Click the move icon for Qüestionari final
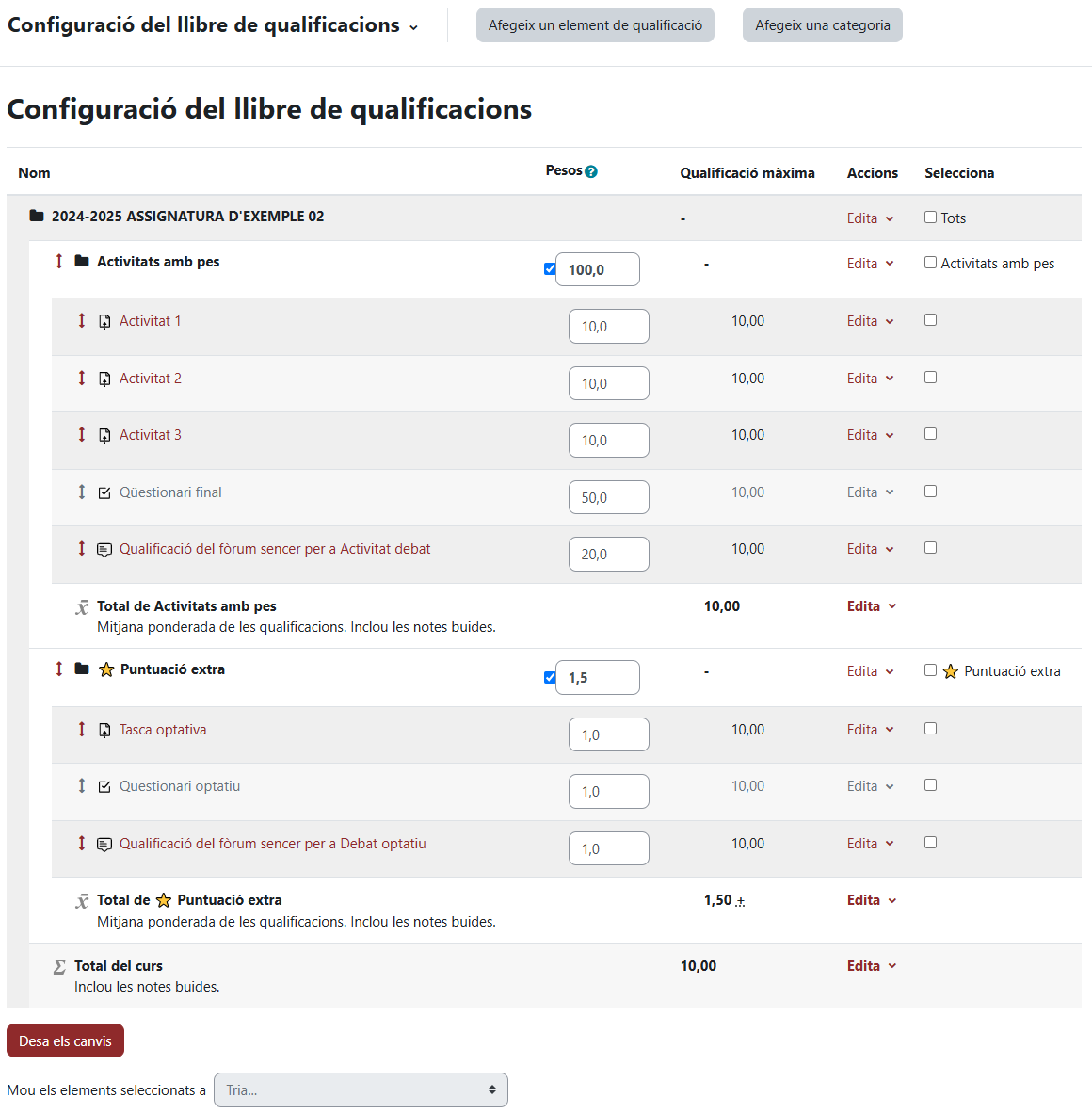Viewport: 1092px width, 1113px height. click(x=82, y=492)
